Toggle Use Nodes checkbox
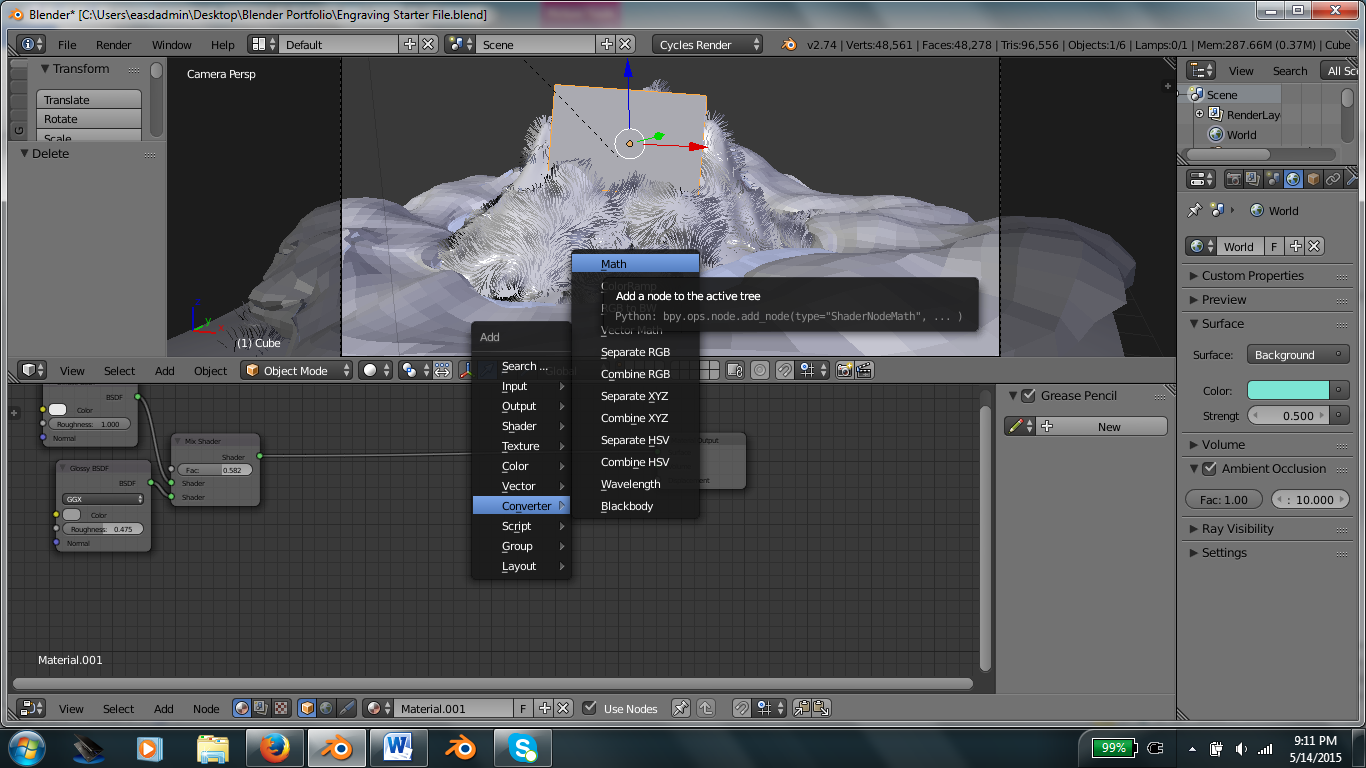Screen dimensions: 1366x768 point(590,708)
